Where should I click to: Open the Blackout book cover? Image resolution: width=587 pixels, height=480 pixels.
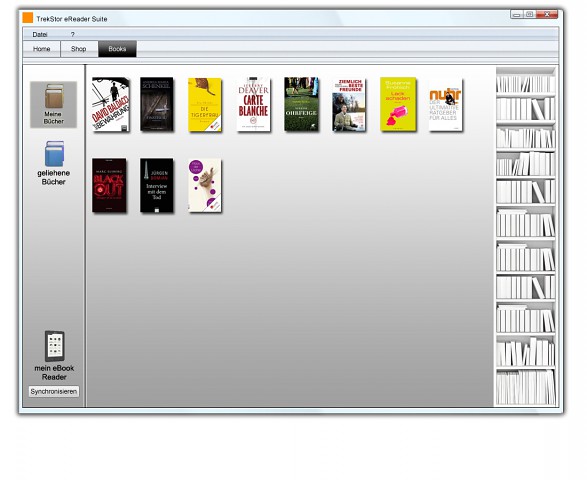click(x=109, y=185)
